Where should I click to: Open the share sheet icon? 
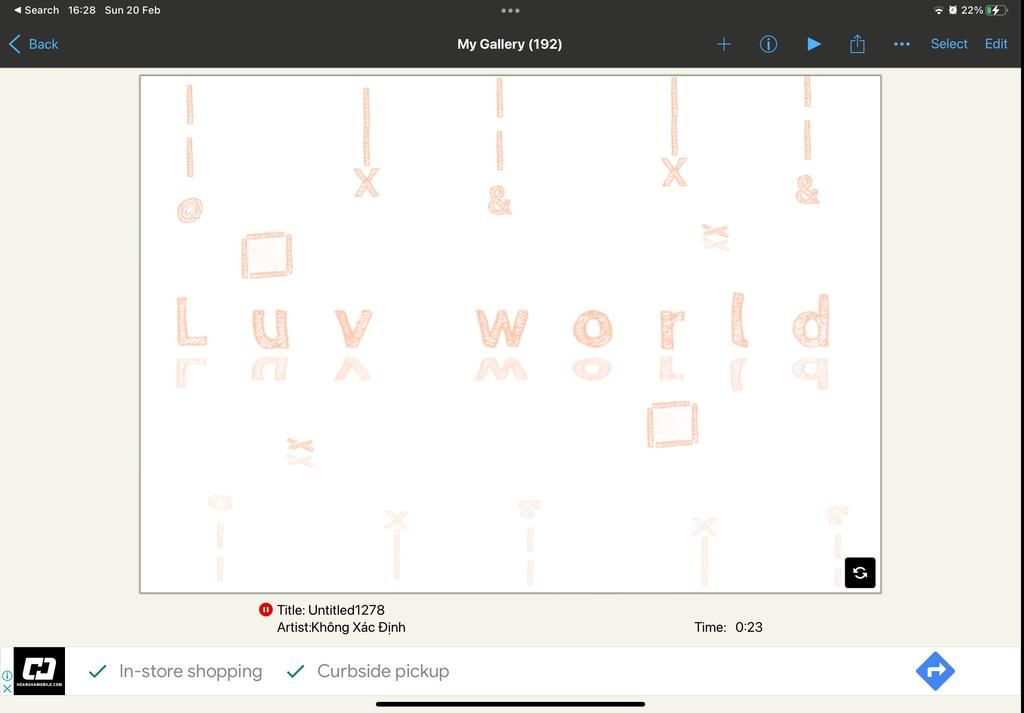click(857, 44)
